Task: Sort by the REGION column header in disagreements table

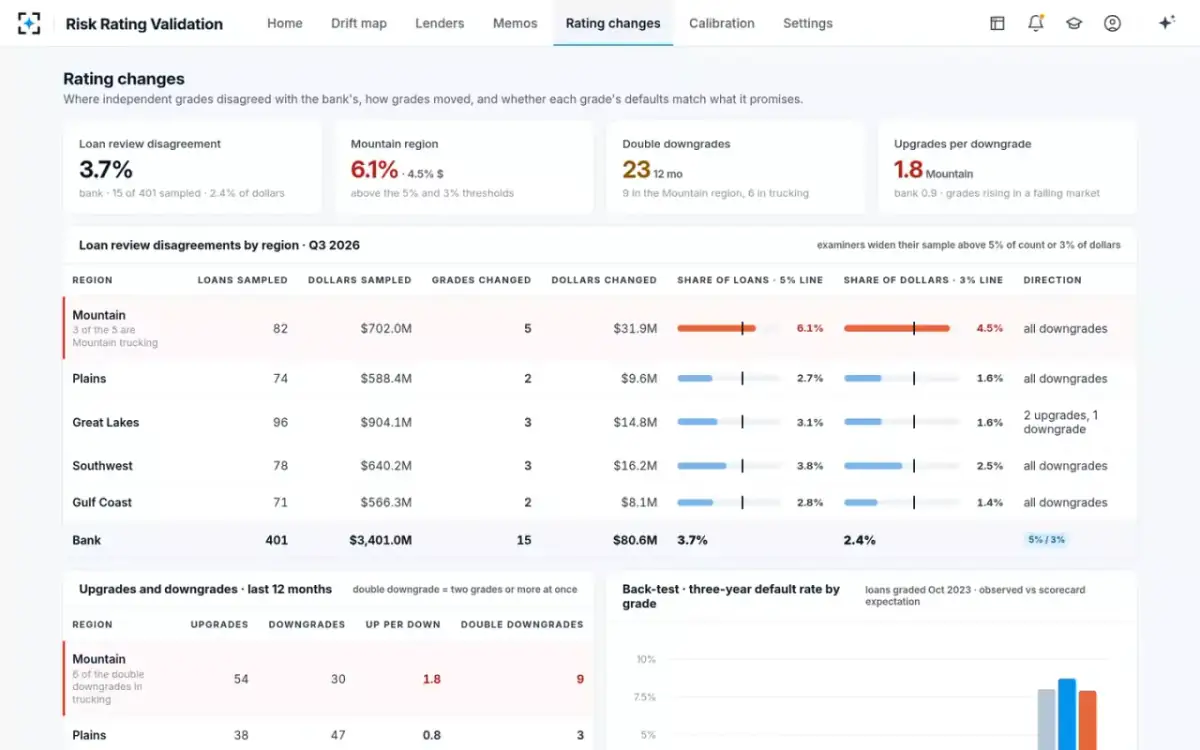Action: (x=92, y=280)
